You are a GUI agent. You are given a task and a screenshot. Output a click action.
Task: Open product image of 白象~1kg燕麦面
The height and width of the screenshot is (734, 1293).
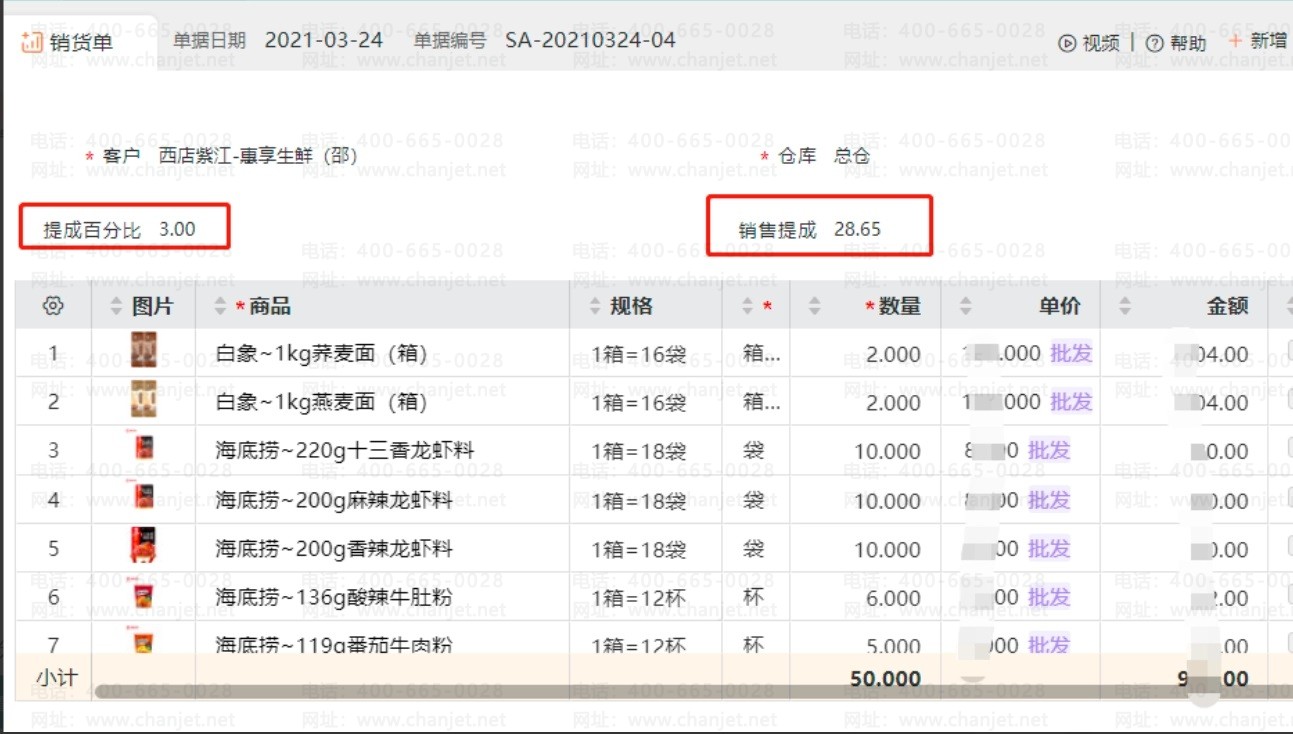[x=144, y=400]
